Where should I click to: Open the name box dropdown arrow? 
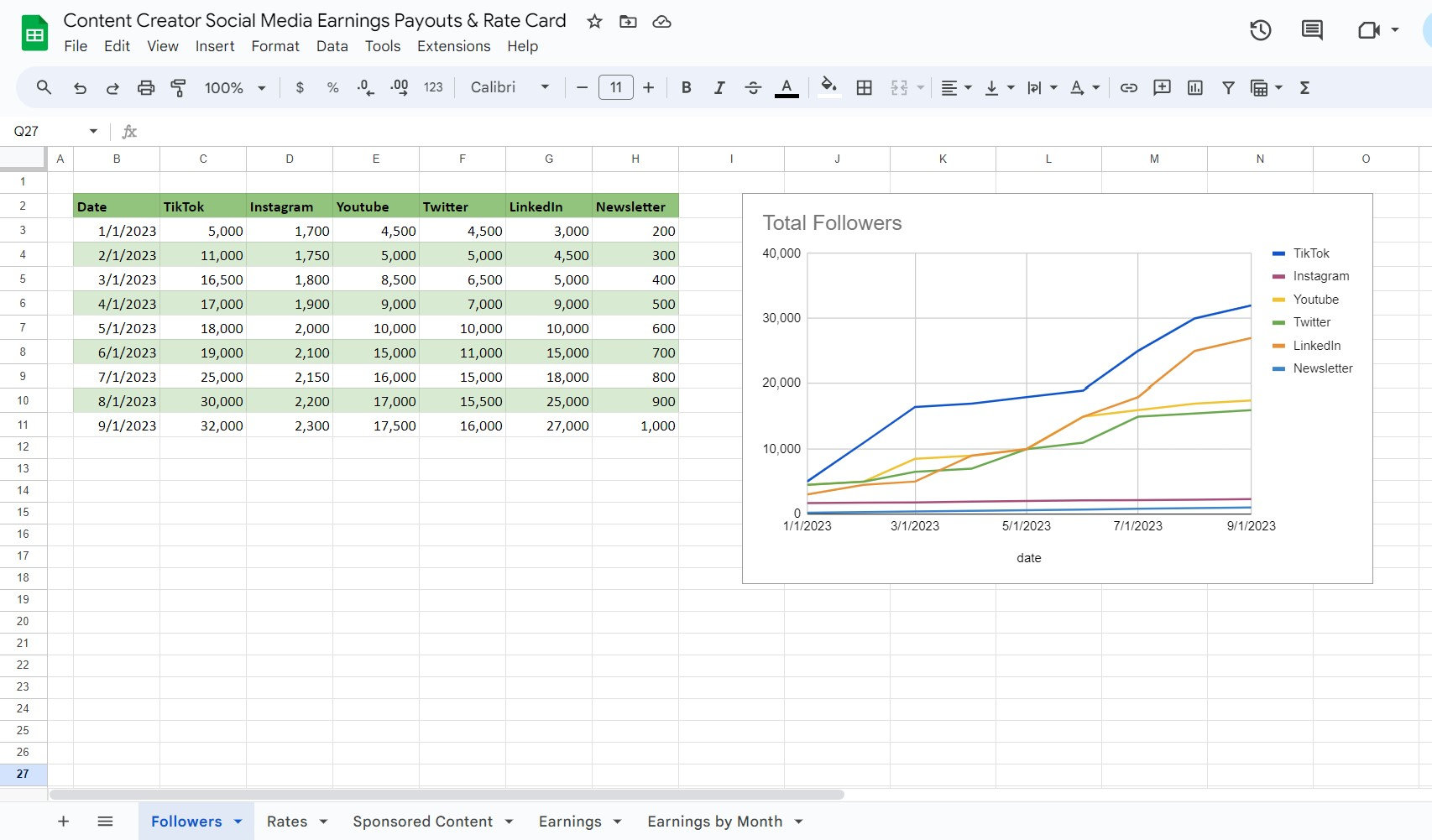[x=93, y=131]
